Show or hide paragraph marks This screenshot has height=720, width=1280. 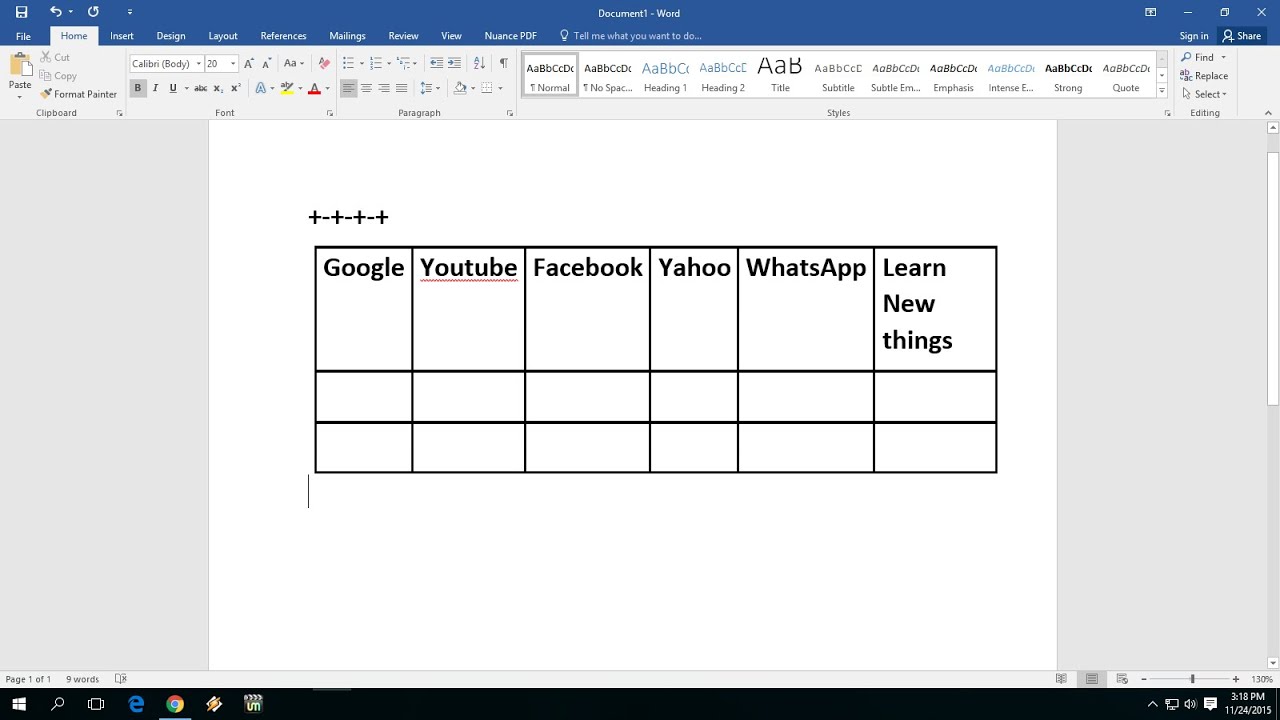pyautogui.click(x=503, y=64)
